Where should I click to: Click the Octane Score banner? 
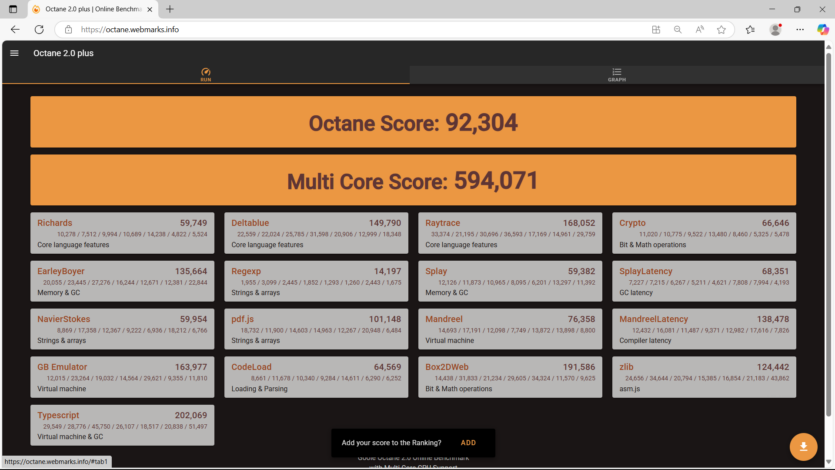pyautogui.click(x=413, y=122)
